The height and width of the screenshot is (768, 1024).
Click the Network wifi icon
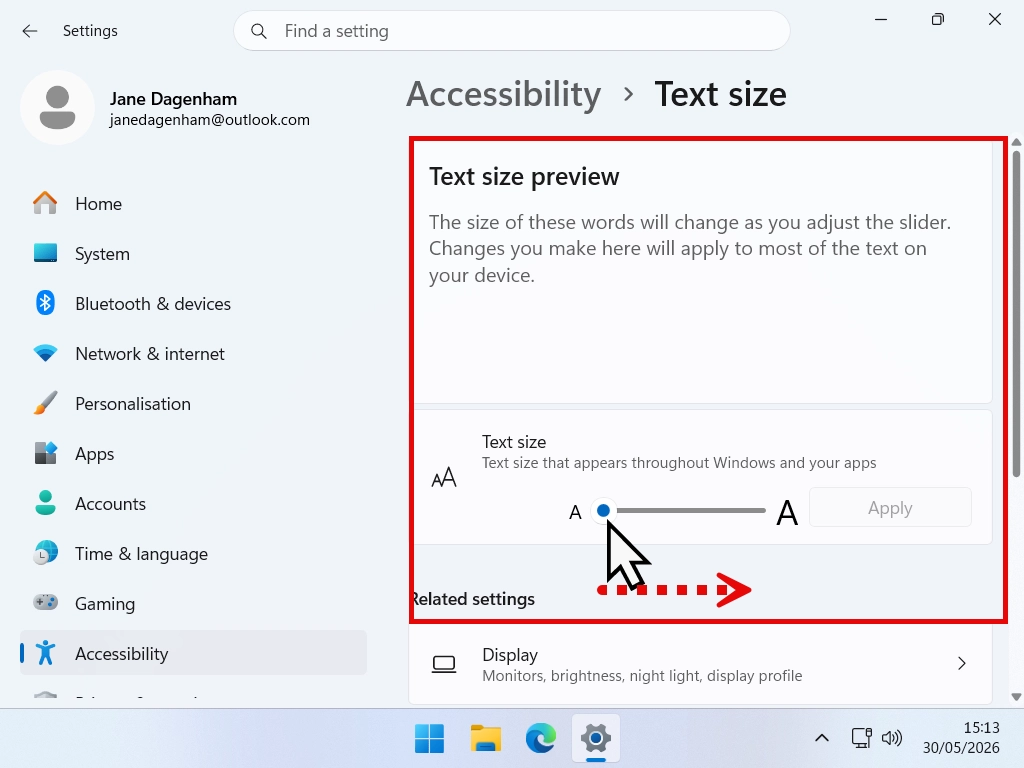click(x=45, y=353)
